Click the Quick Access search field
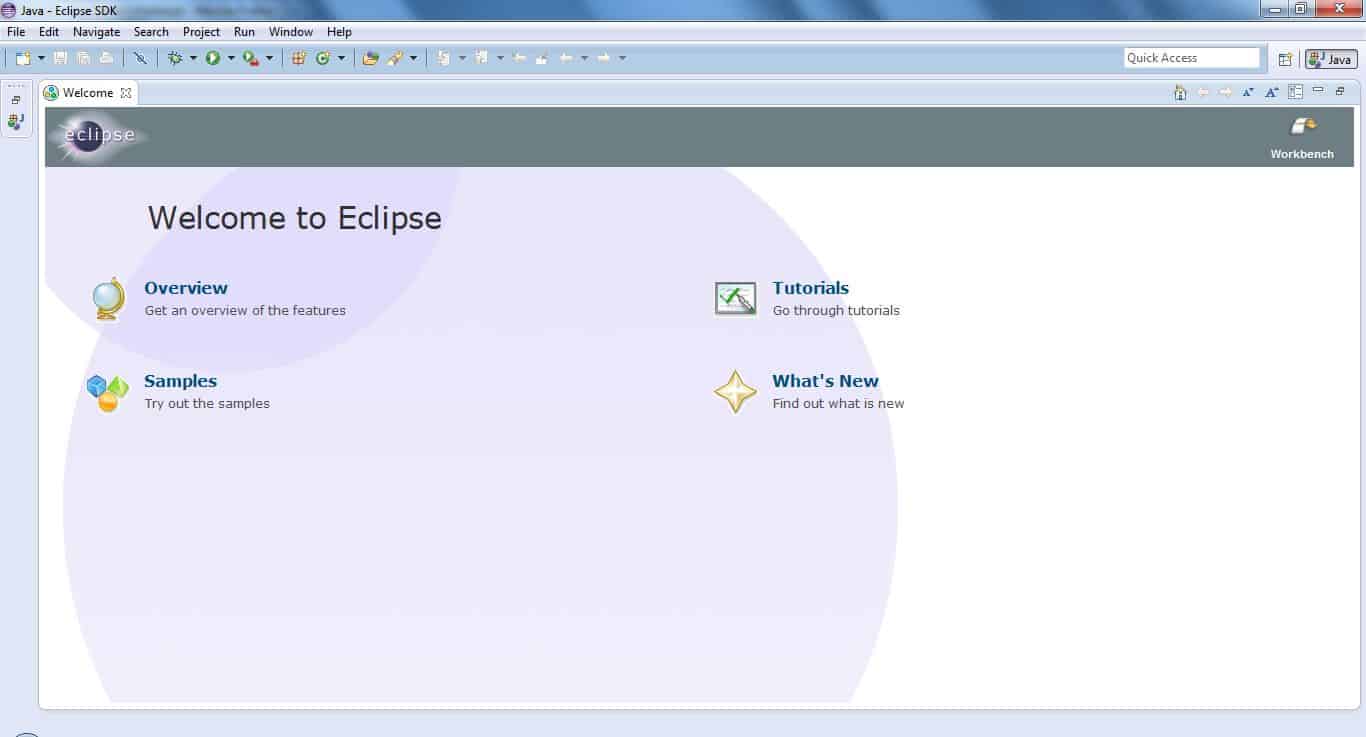 click(x=1192, y=58)
